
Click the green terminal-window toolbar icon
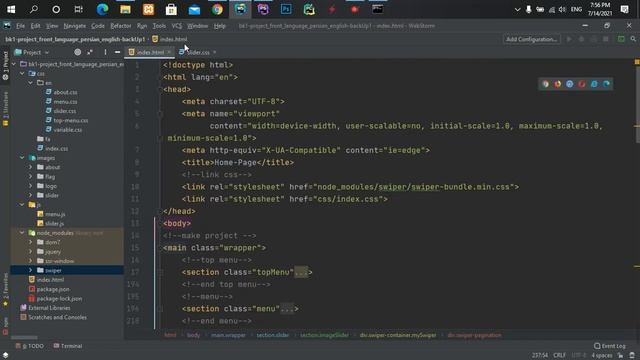click(621, 39)
